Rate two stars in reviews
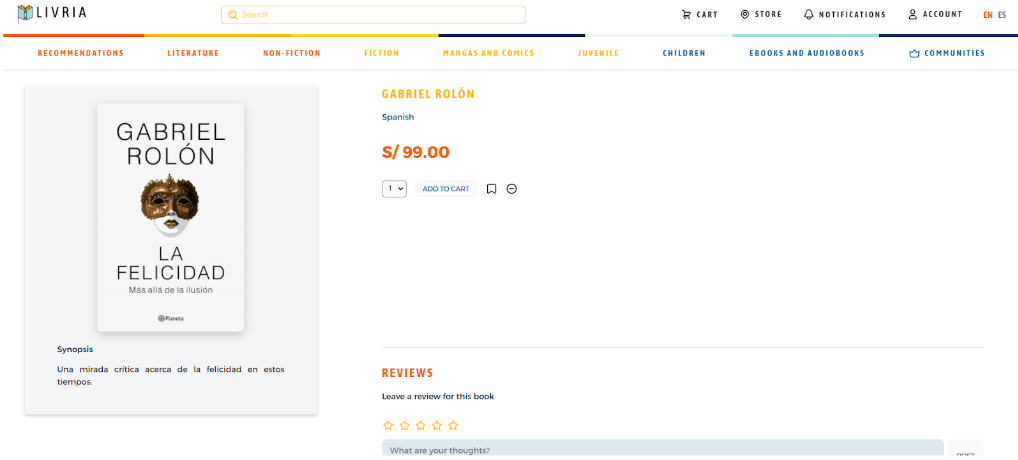Screen dimensions: 1018x460 (404, 426)
